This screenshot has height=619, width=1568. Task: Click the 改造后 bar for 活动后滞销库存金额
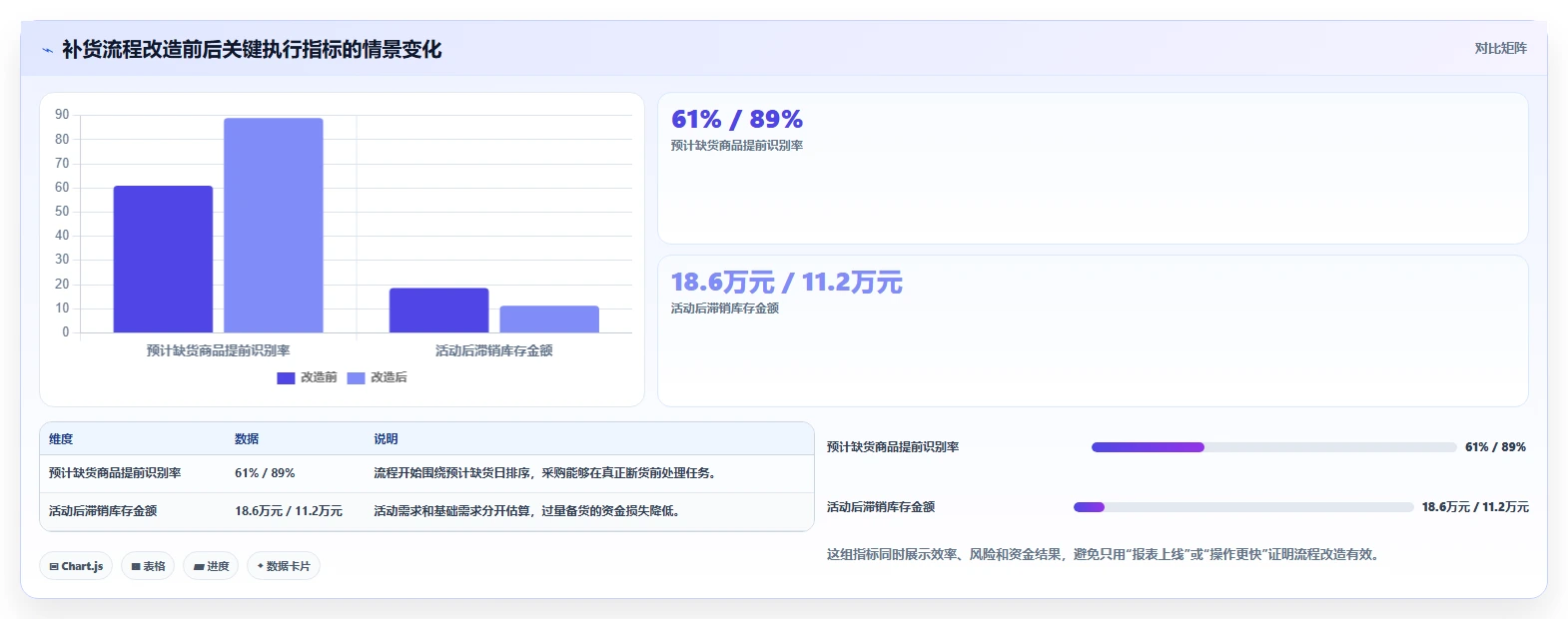549,319
